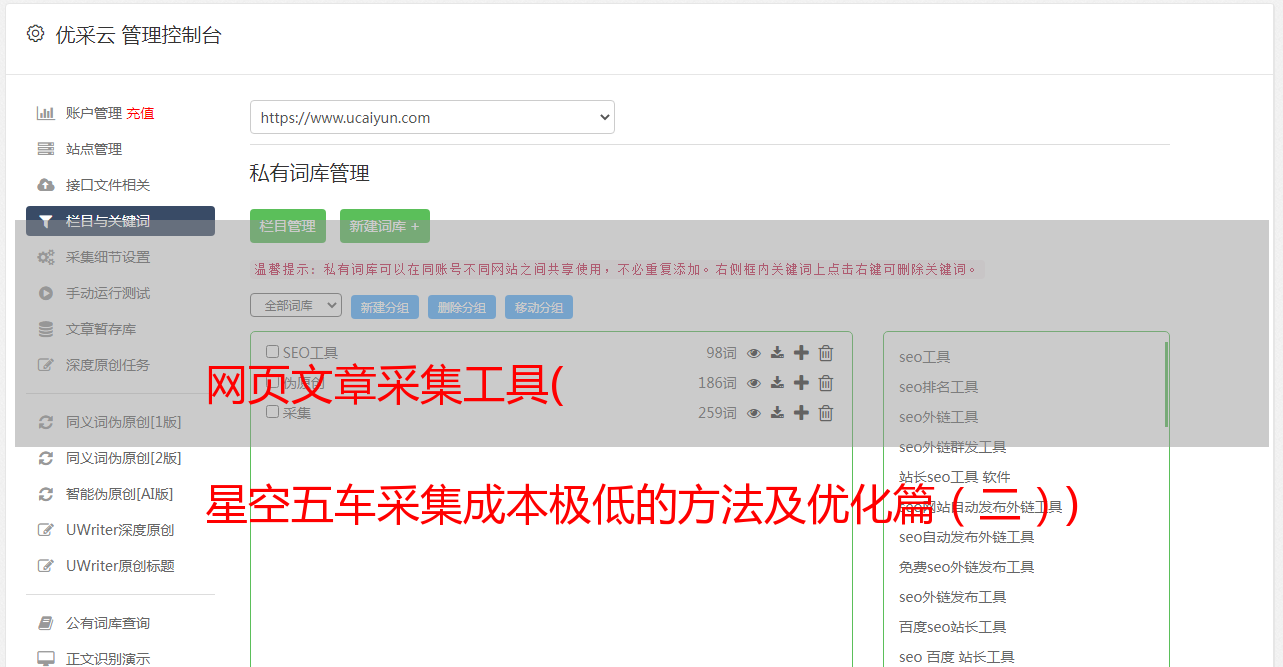The height and width of the screenshot is (667, 1283).
Task: Click the 新建词库 + button
Action: tap(385, 226)
